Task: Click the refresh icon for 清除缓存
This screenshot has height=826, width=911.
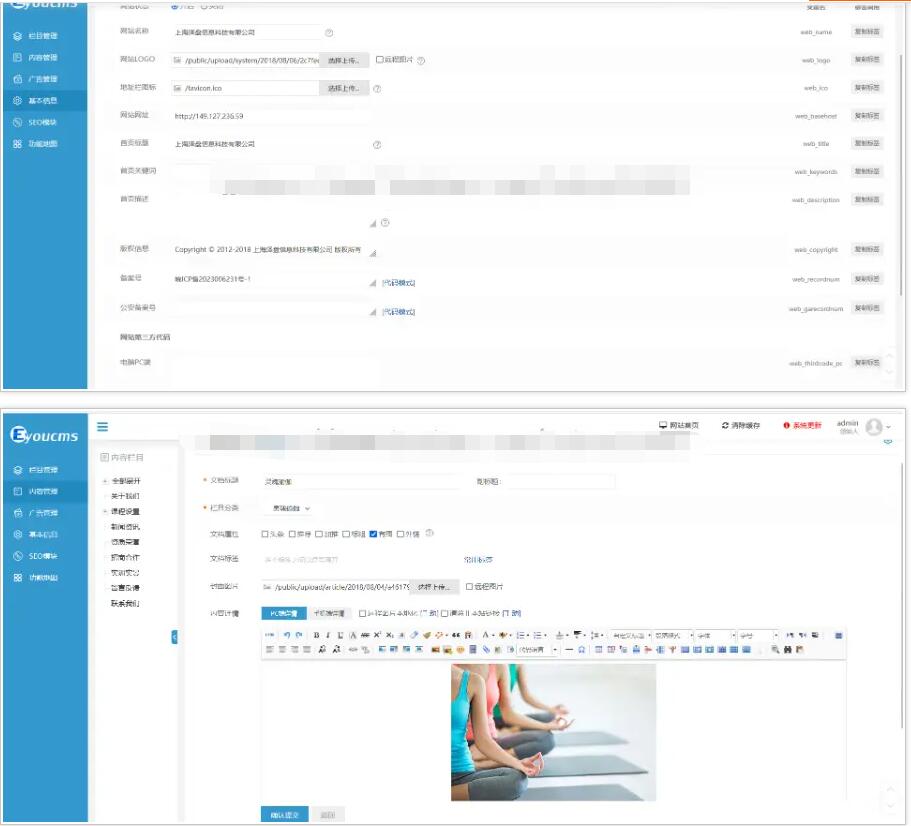Action: pos(726,425)
